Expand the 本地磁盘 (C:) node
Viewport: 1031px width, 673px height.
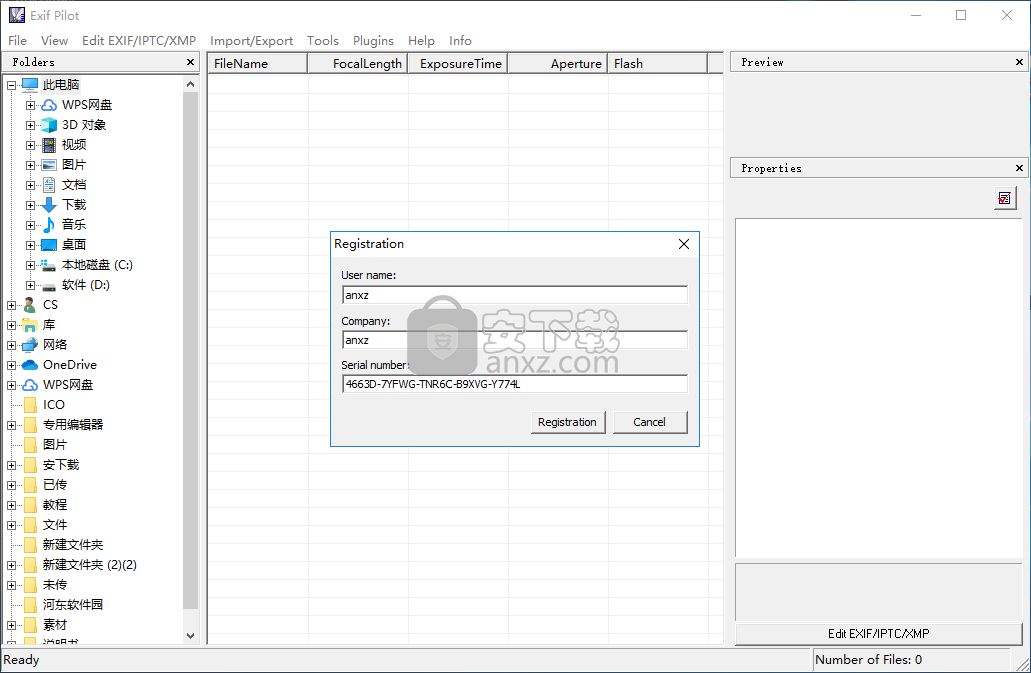[x=30, y=266]
